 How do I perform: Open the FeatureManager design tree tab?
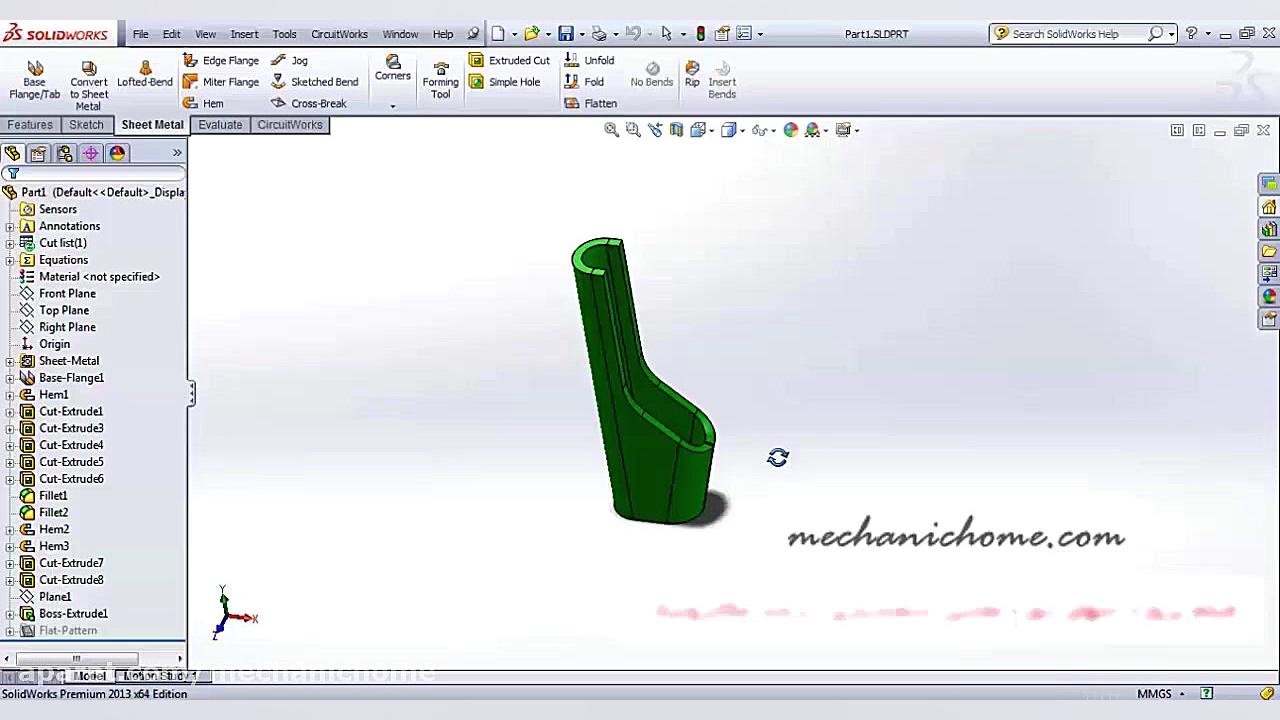tap(12, 153)
